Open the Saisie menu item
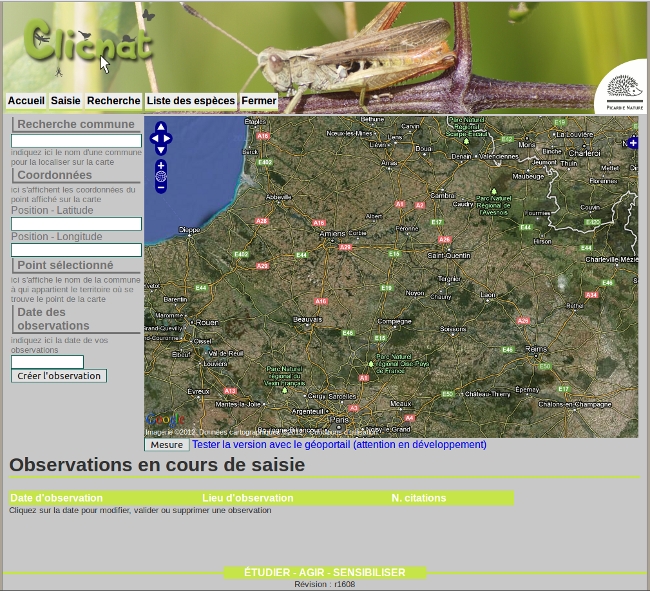 [65, 101]
